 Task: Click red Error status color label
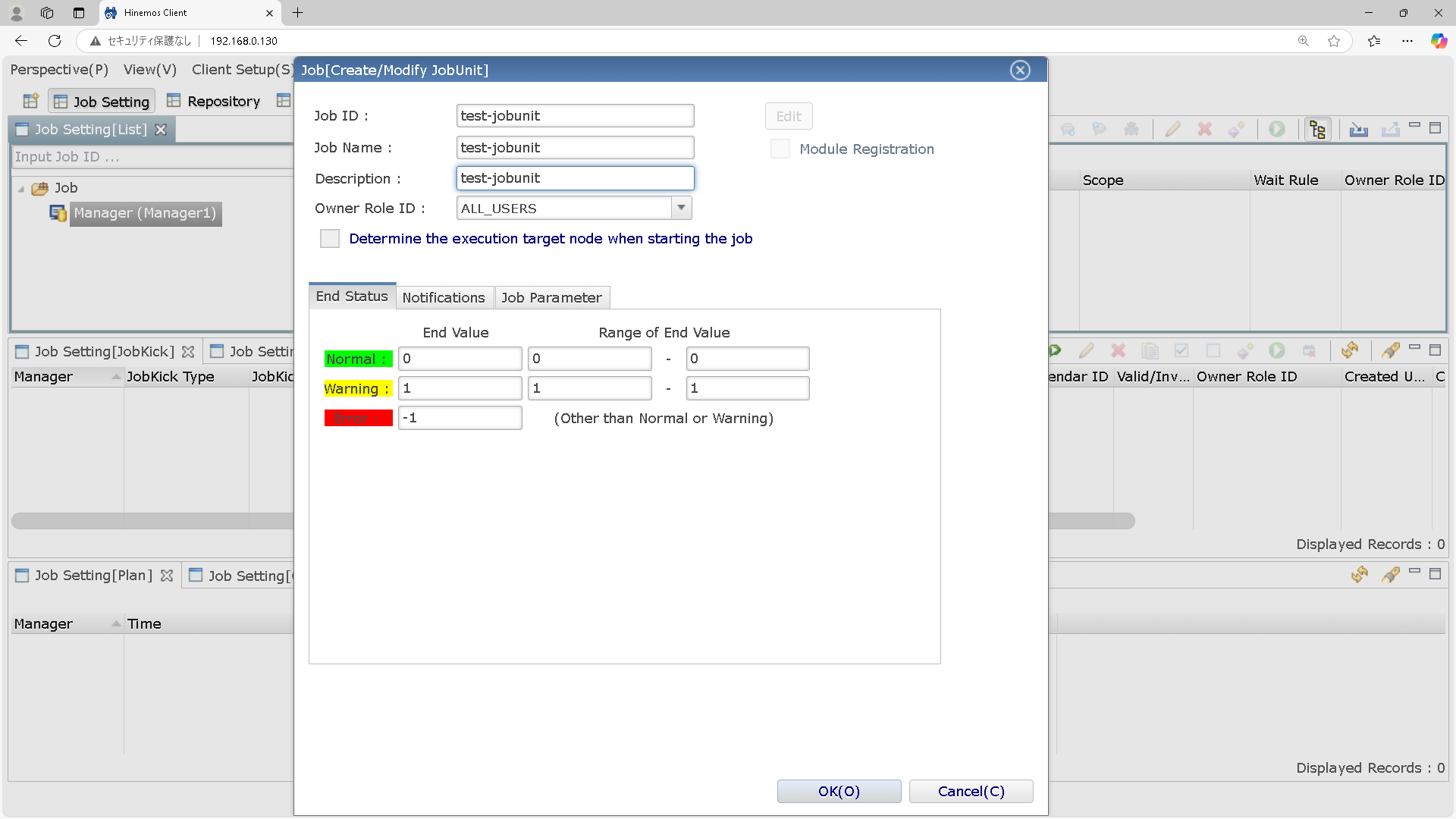tap(358, 418)
